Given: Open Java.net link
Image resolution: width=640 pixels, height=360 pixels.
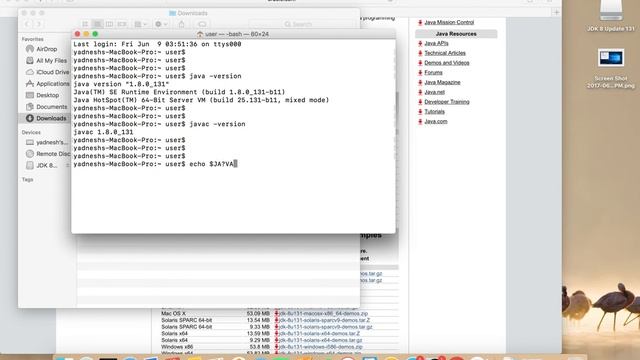Looking at the screenshot, I should (434, 92).
